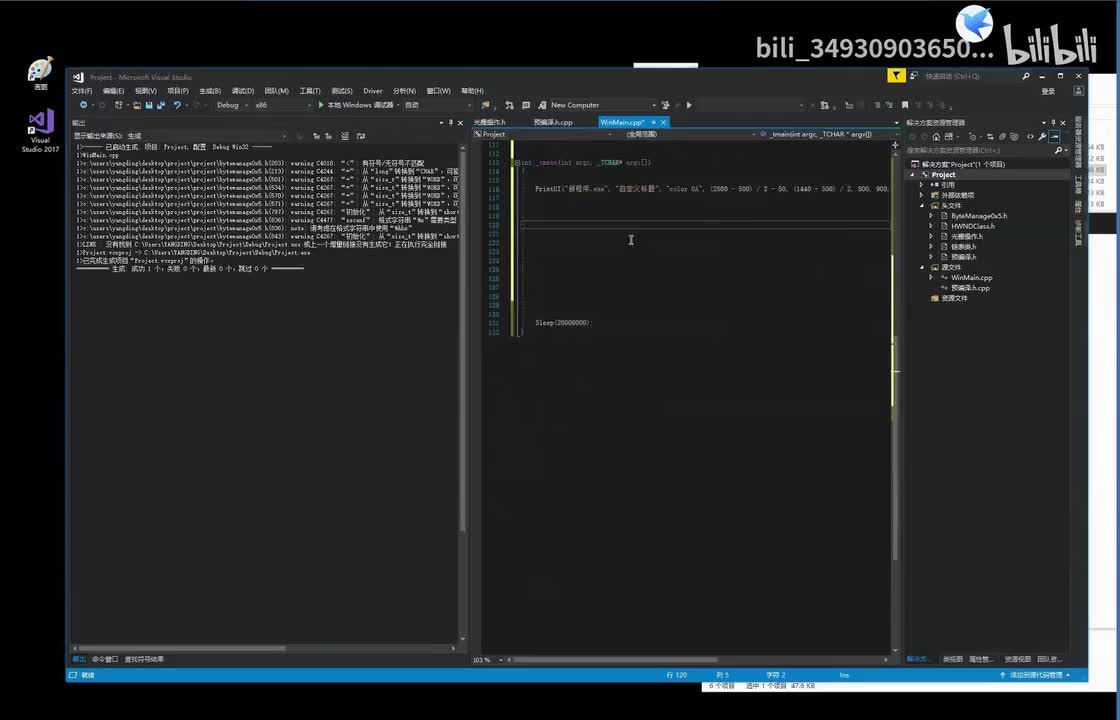Open the Driver menu
This screenshot has width=1120, height=720.
(373, 91)
